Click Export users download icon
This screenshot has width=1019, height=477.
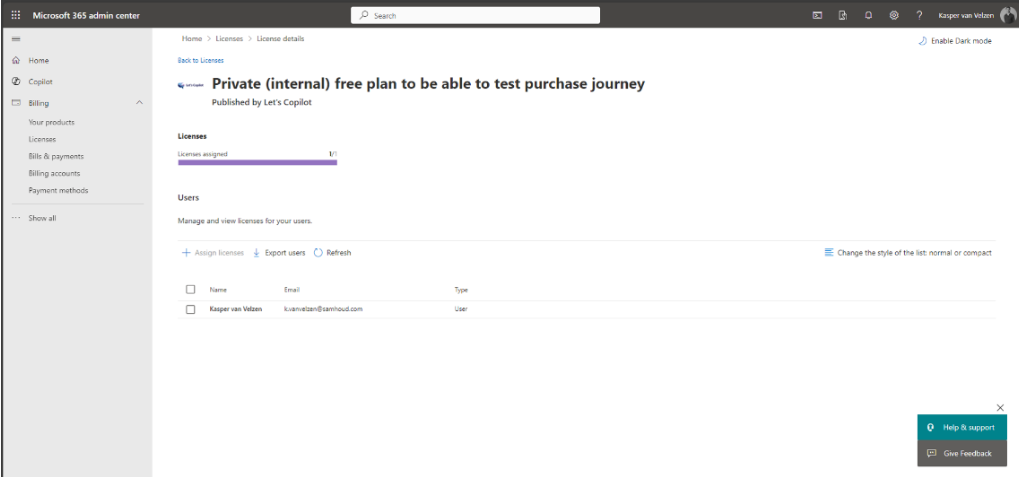[x=256, y=253]
